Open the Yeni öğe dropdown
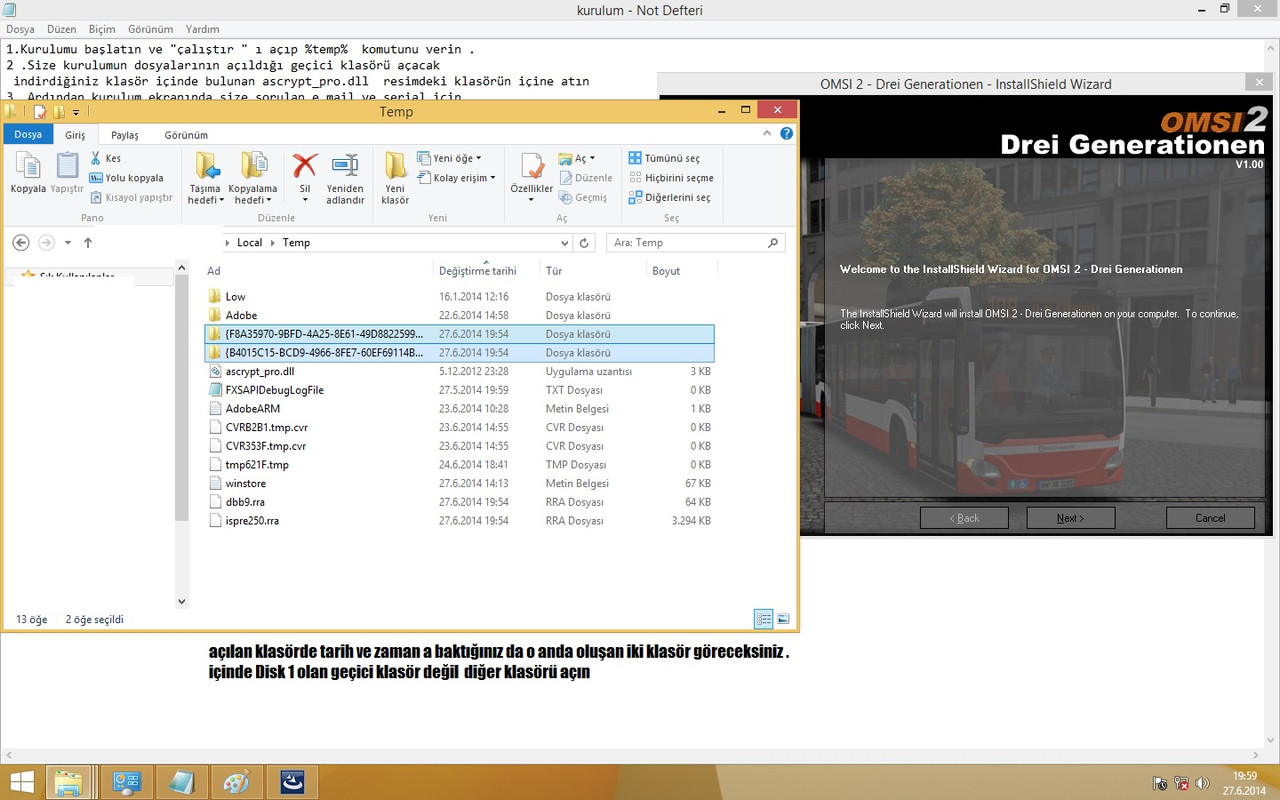The width and height of the screenshot is (1280, 800). [x=449, y=158]
